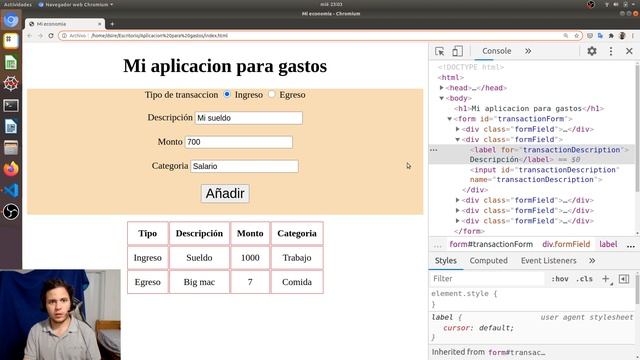Click the cursor: default style value

point(496,328)
